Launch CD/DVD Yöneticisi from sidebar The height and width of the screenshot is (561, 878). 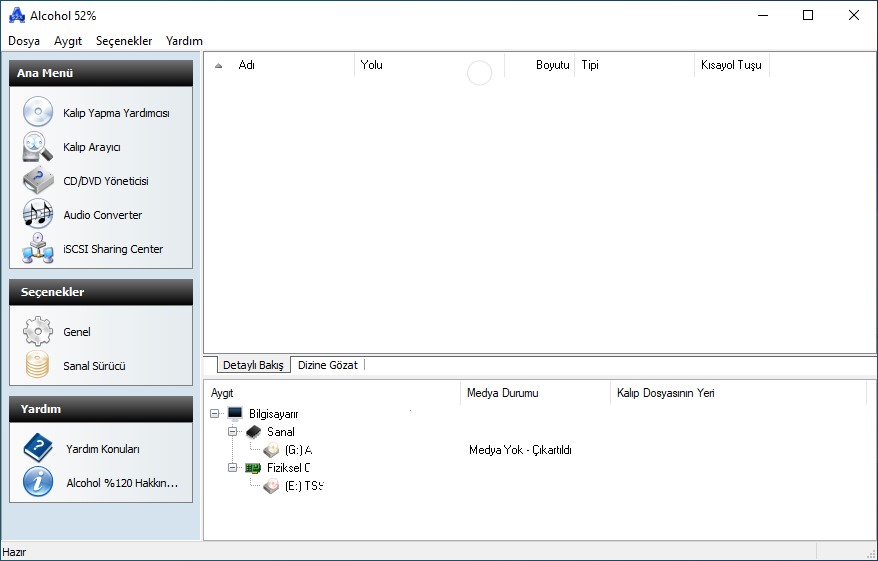click(x=106, y=181)
